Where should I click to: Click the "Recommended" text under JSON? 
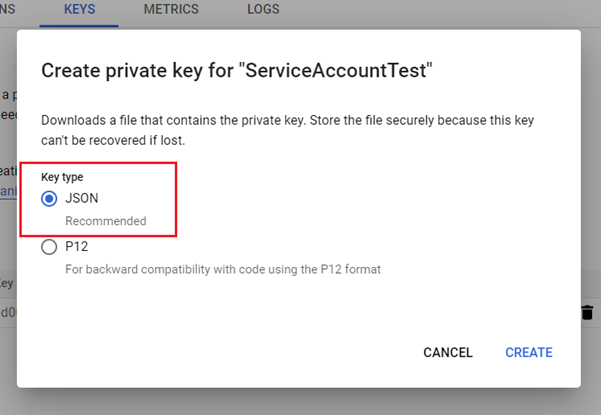(106, 220)
